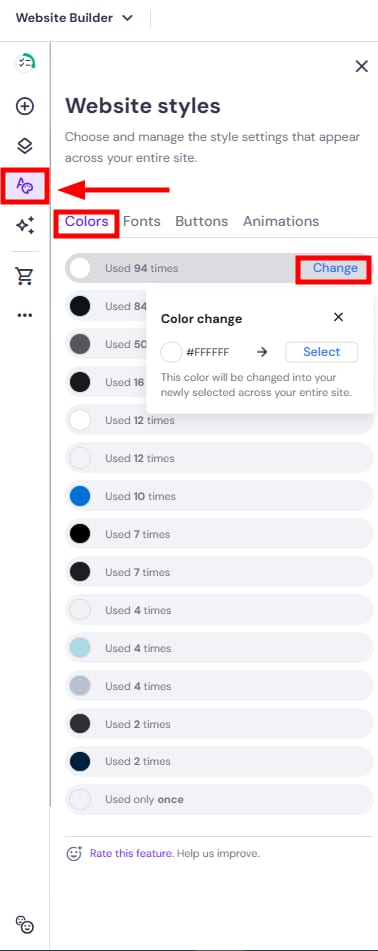Viewport: 378px width, 951px height.
Task: Open the Rate this feature link
Action: pyautogui.click(x=131, y=853)
